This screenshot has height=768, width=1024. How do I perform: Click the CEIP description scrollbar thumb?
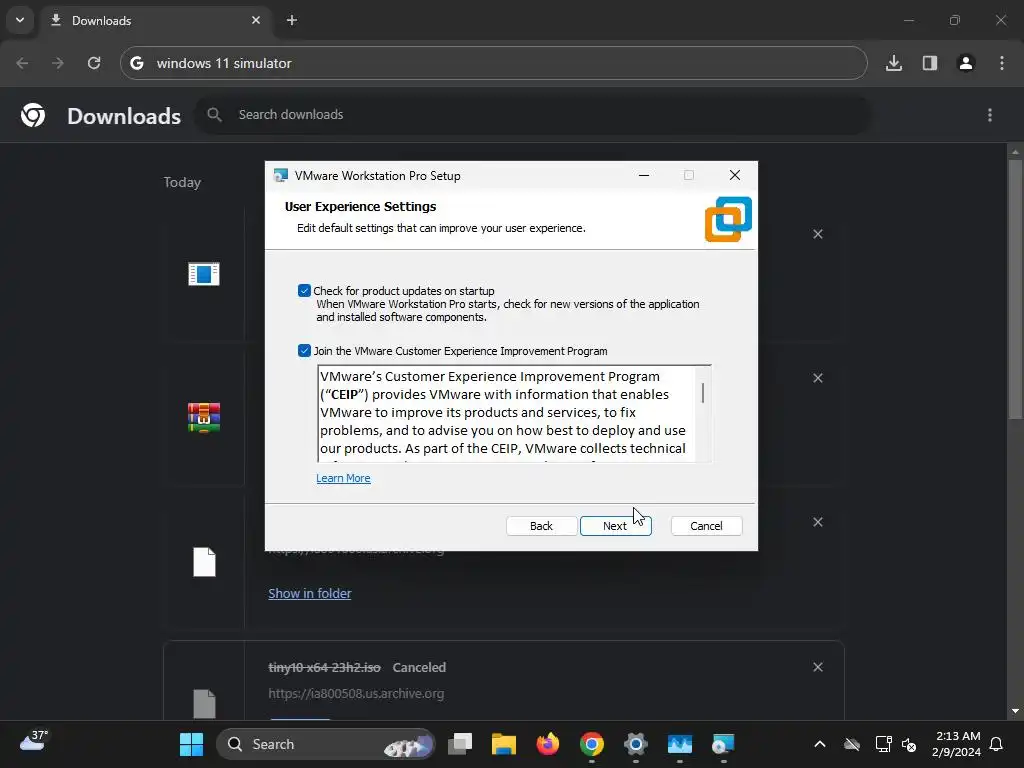point(703,393)
